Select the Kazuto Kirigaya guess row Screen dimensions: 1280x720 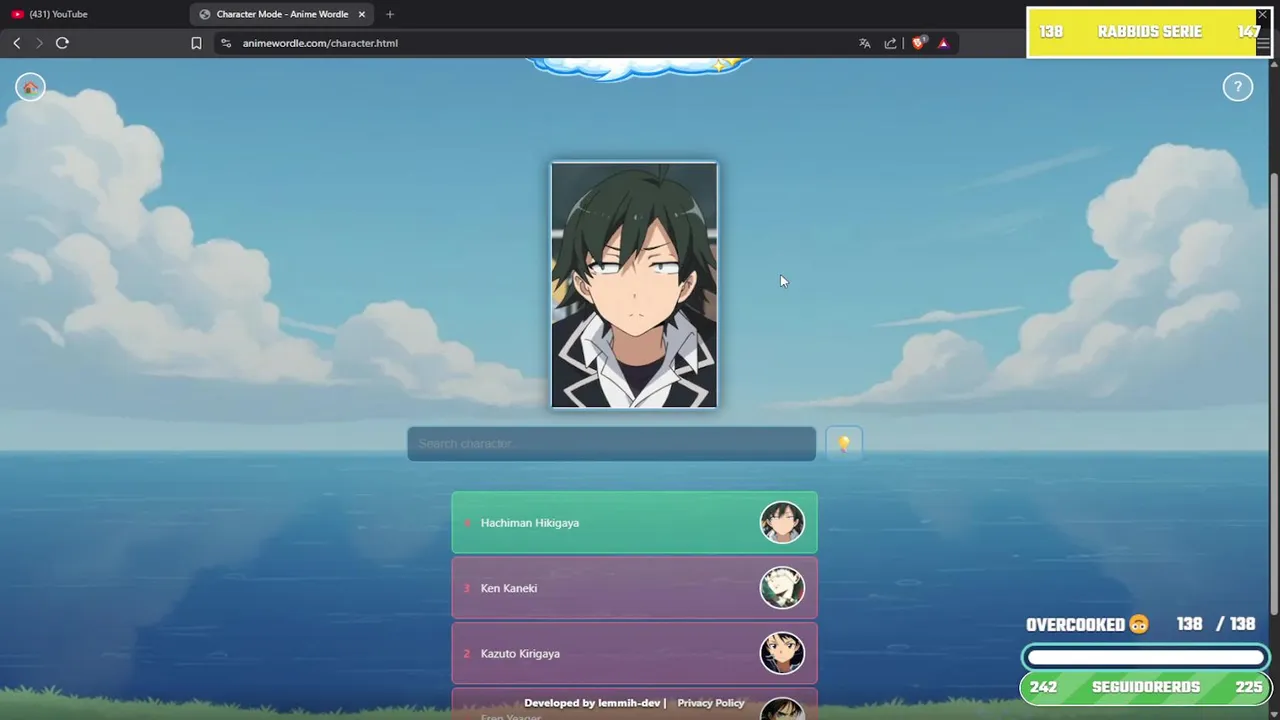[x=634, y=653]
